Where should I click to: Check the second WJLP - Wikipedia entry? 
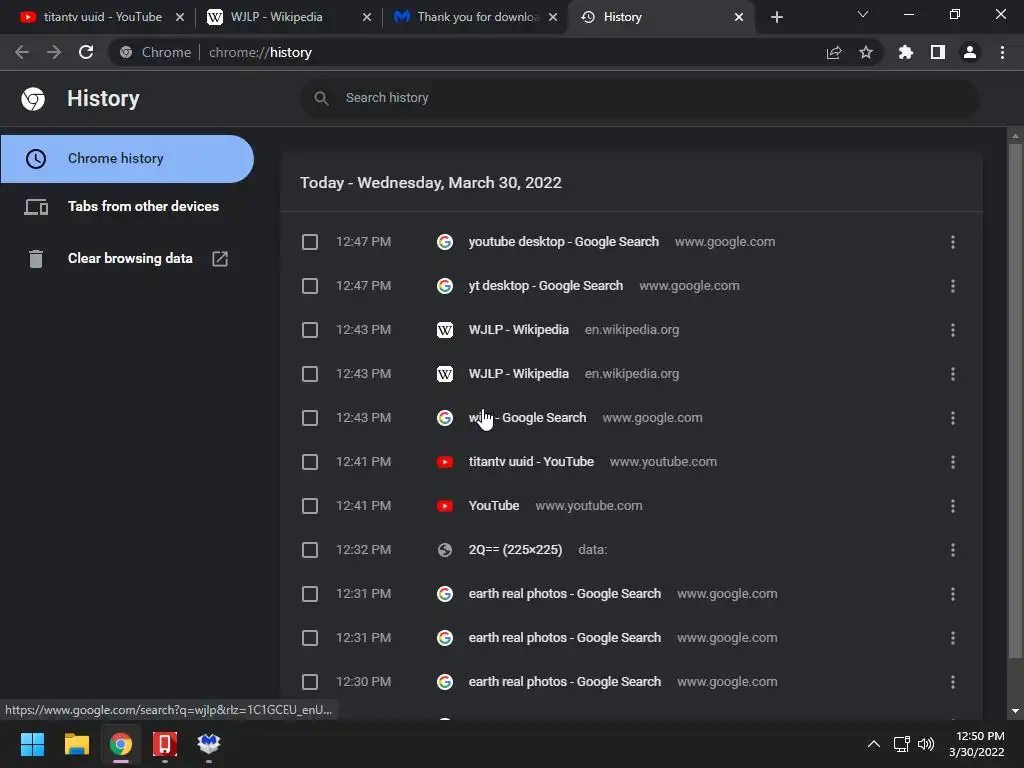tap(310, 374)
